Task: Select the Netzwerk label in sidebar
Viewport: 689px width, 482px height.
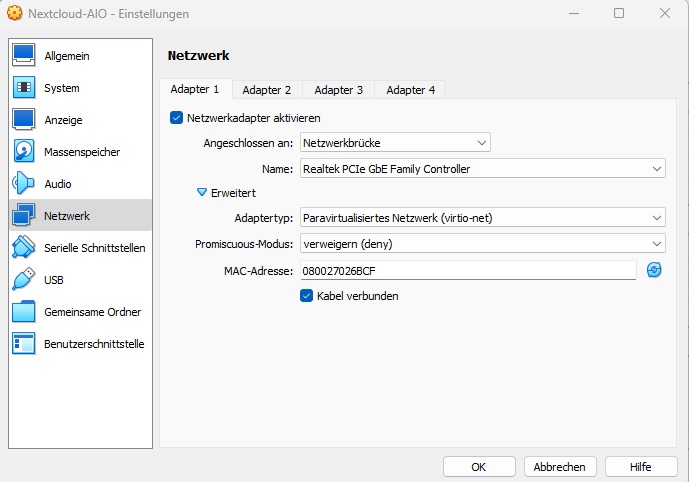Action: [x=67, y=216]
